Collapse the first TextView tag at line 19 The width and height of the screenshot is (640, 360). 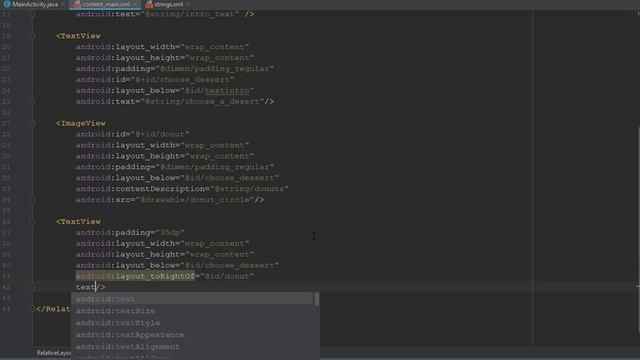coord(32,36)
